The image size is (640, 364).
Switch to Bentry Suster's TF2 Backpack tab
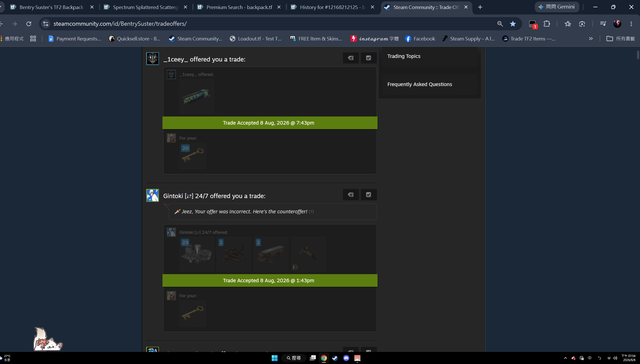51,7
